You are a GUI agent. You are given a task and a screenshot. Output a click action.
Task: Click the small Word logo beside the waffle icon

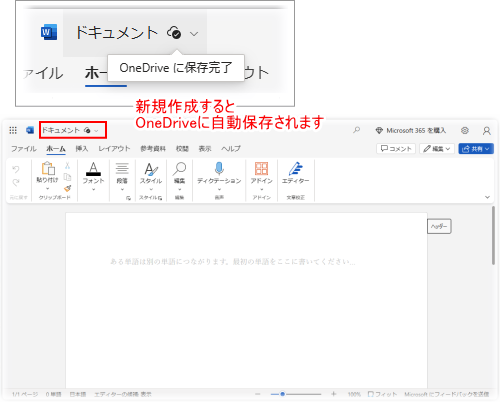(x=30, y=130)
